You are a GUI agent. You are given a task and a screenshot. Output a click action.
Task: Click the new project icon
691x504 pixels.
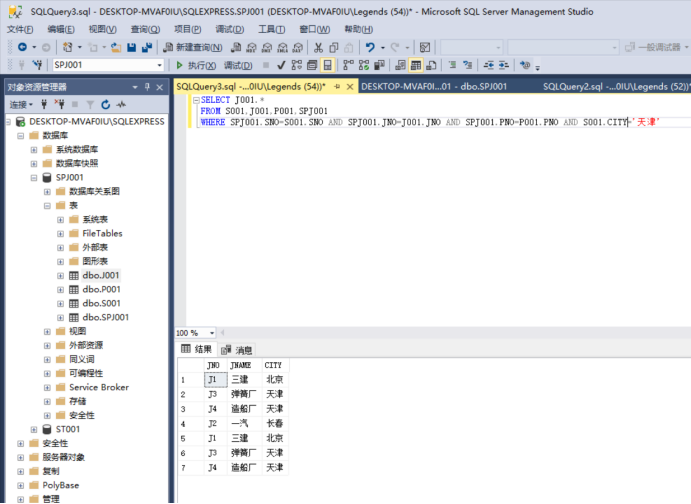67,47
